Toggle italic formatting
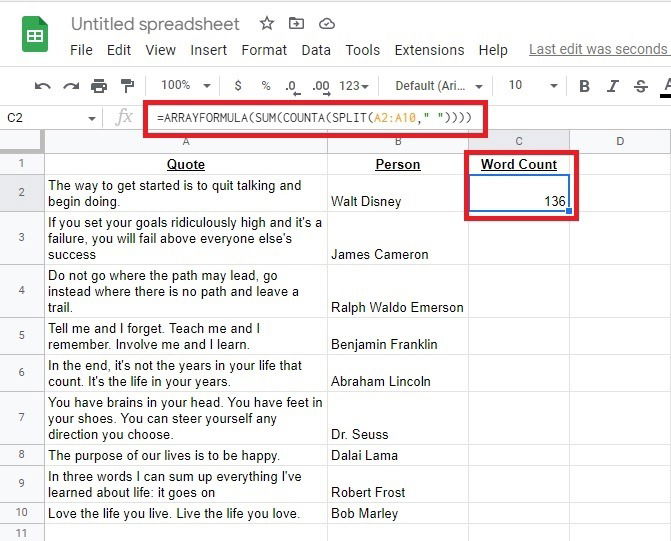Viewport: 671px width, 541px height. (x=612, y=86)
